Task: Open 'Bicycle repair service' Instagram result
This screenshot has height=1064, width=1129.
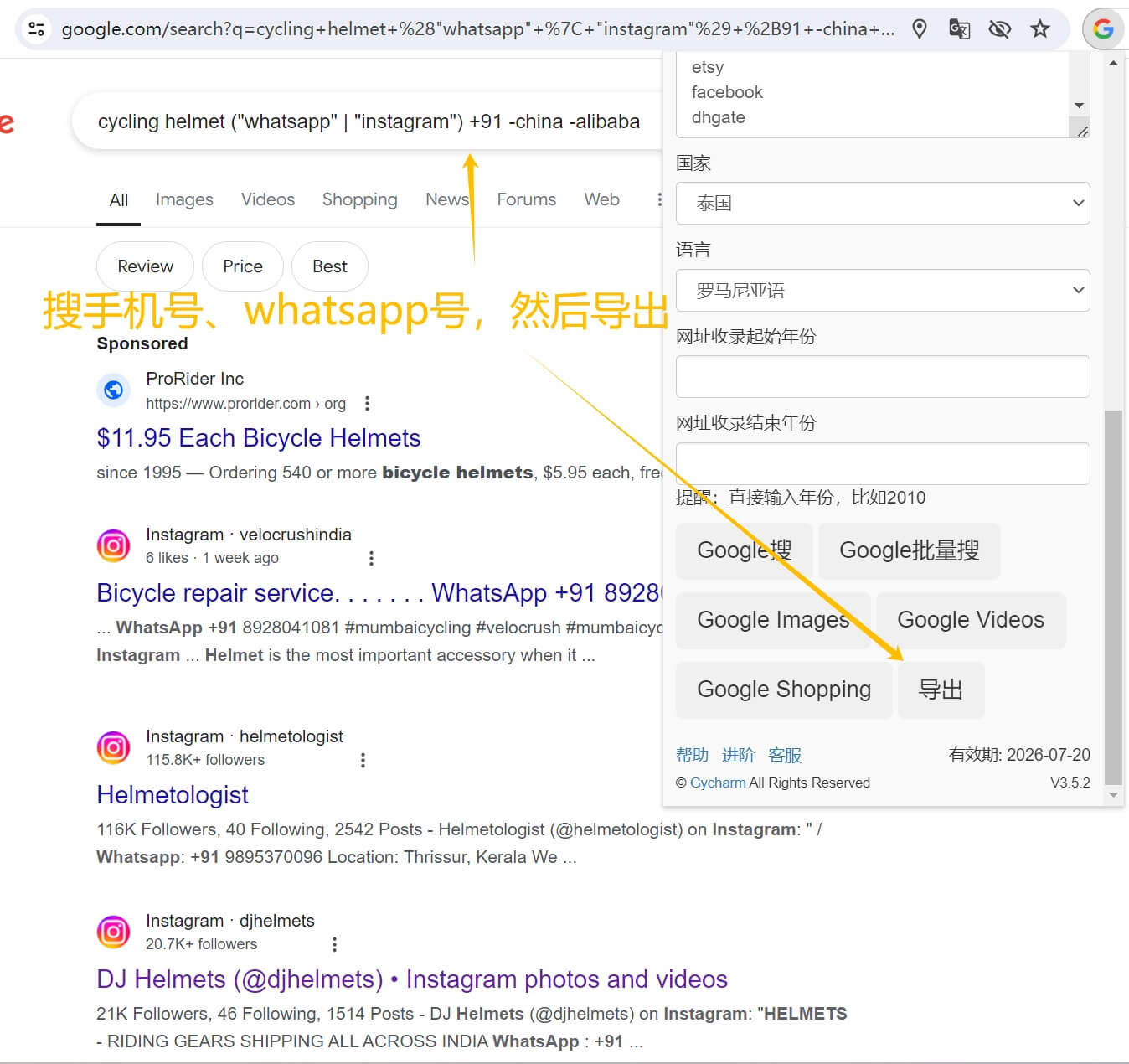Action: point(379,592)
